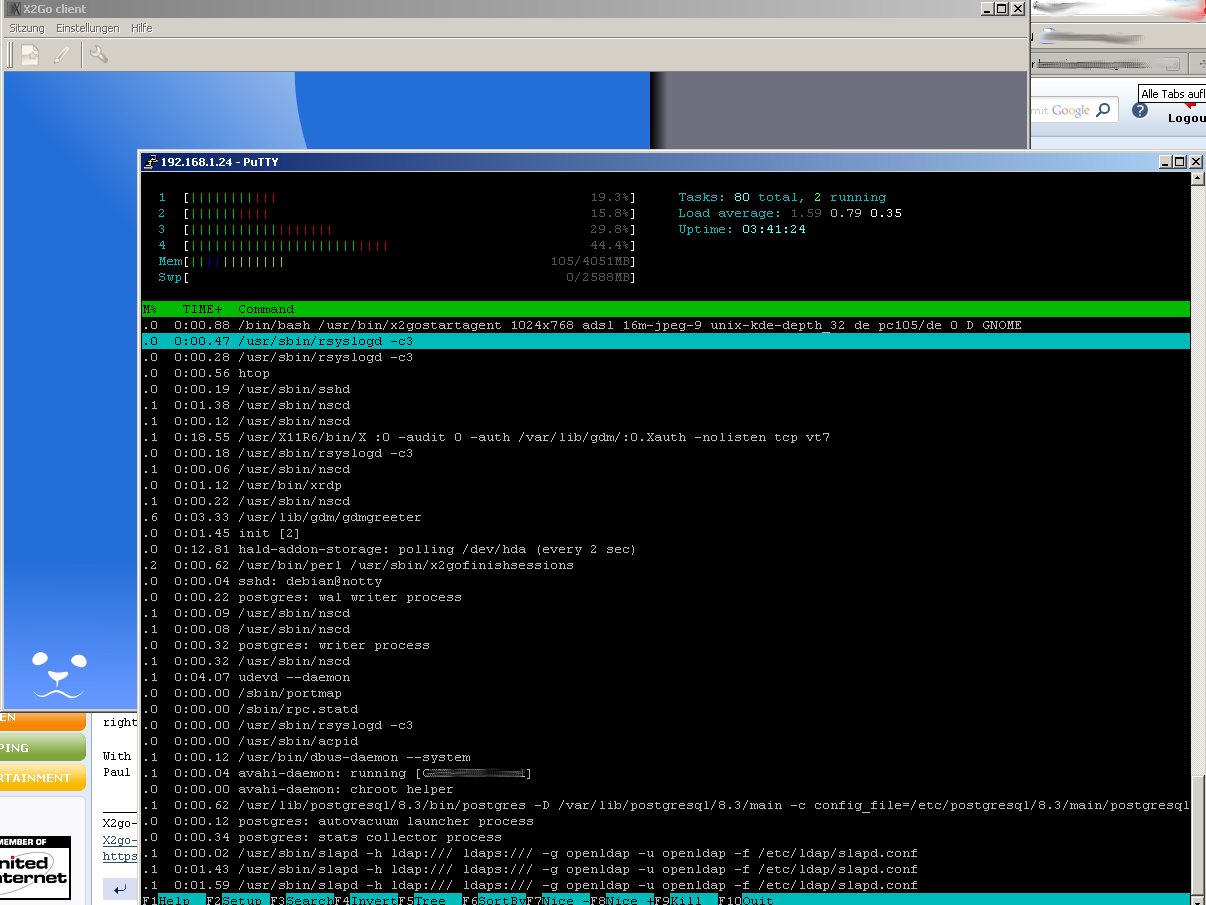This screenshot has width=1206, height=905.
Task: Select the /usr/bin/xrdp process row
Action: (x=666, y=485)
